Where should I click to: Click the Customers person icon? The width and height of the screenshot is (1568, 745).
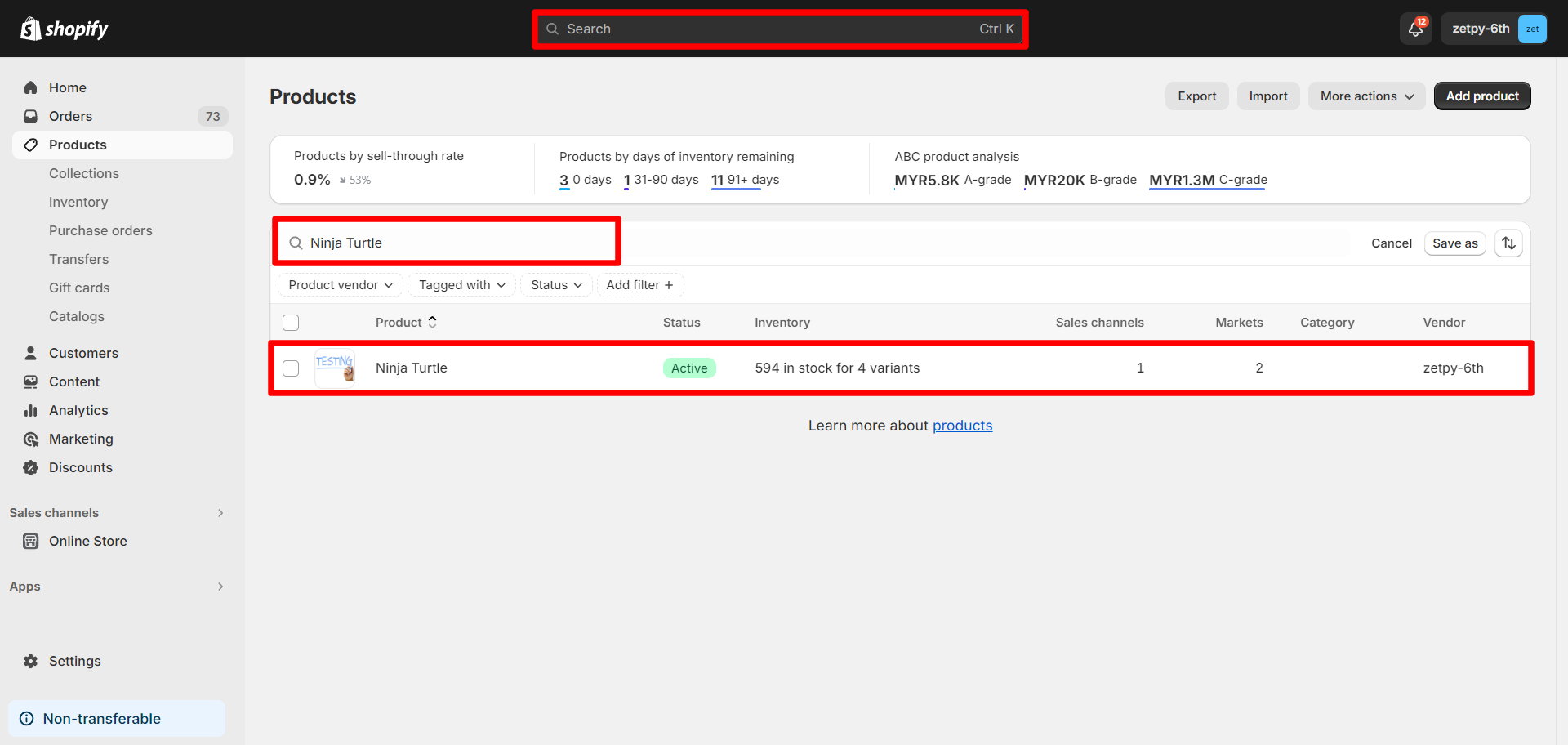point(31,353)
